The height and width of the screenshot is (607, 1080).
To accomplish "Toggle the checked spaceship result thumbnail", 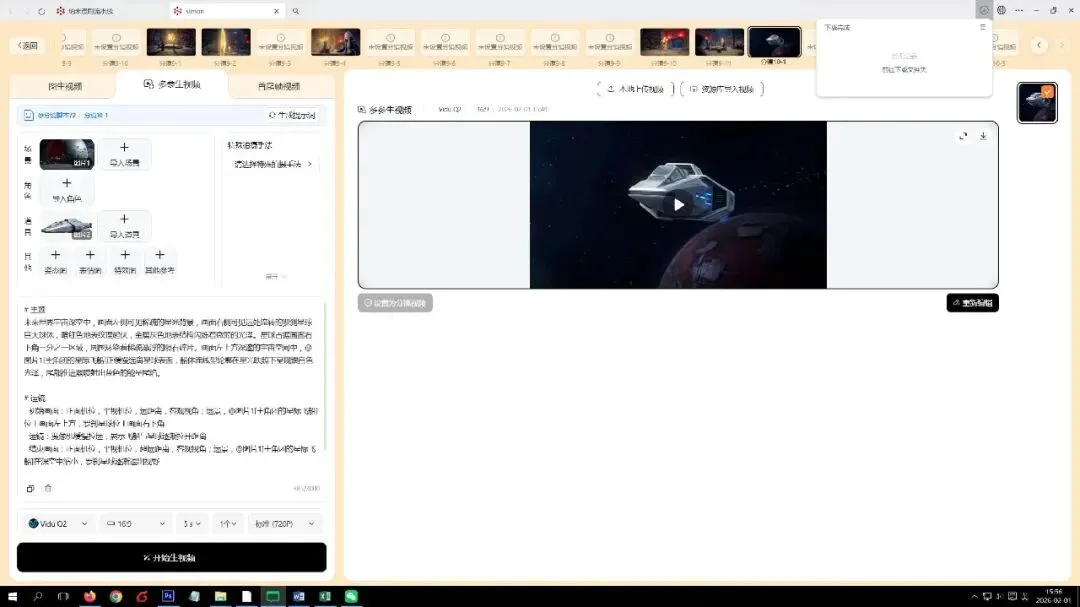I will tap(1037, 103).
